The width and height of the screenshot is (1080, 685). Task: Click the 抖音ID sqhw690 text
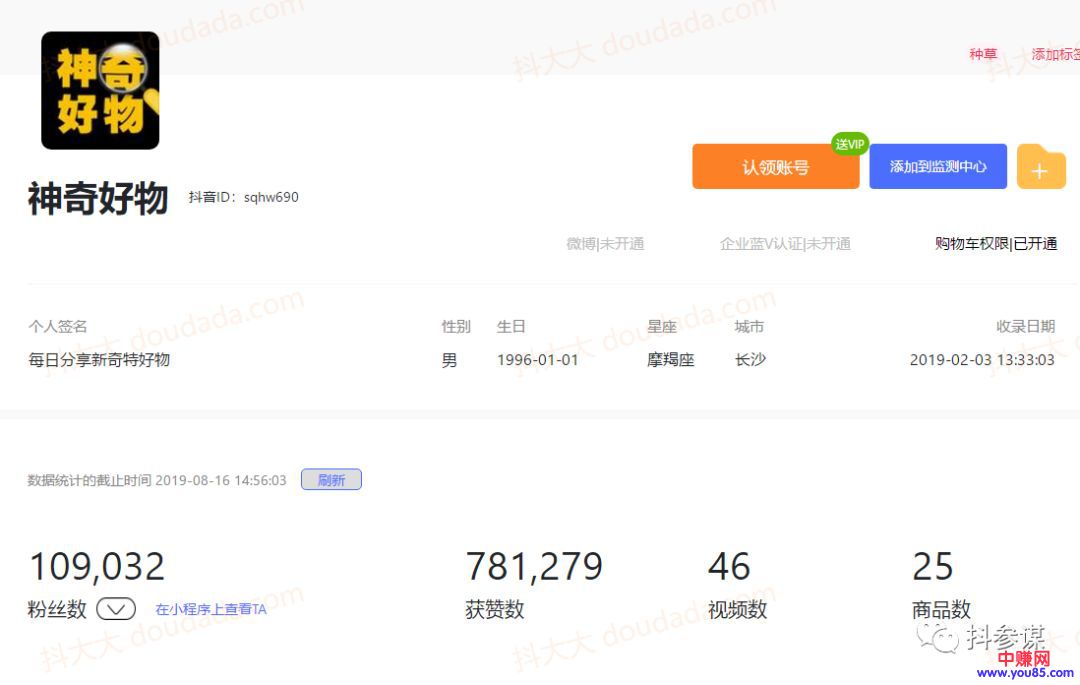[x=244, y=197]
